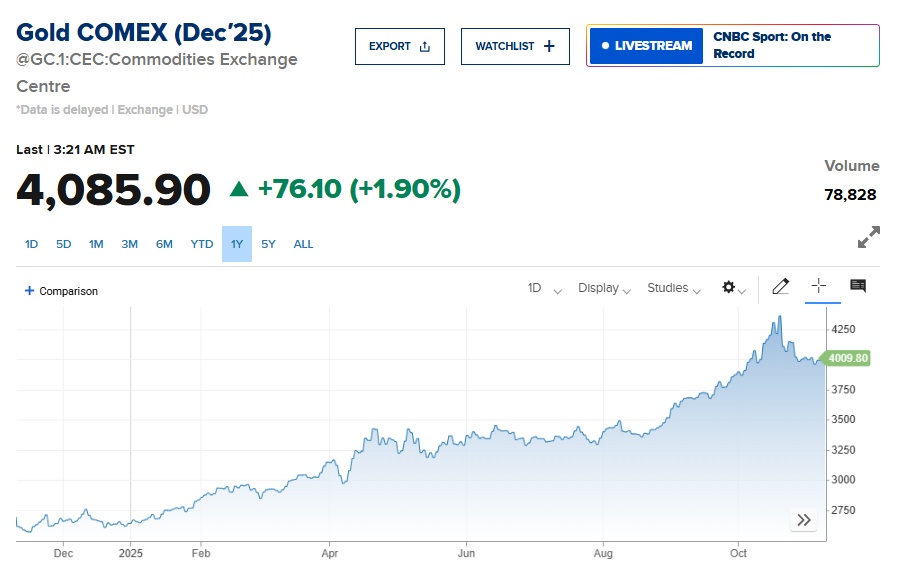Click the EXPORT button

click(400, 46)
